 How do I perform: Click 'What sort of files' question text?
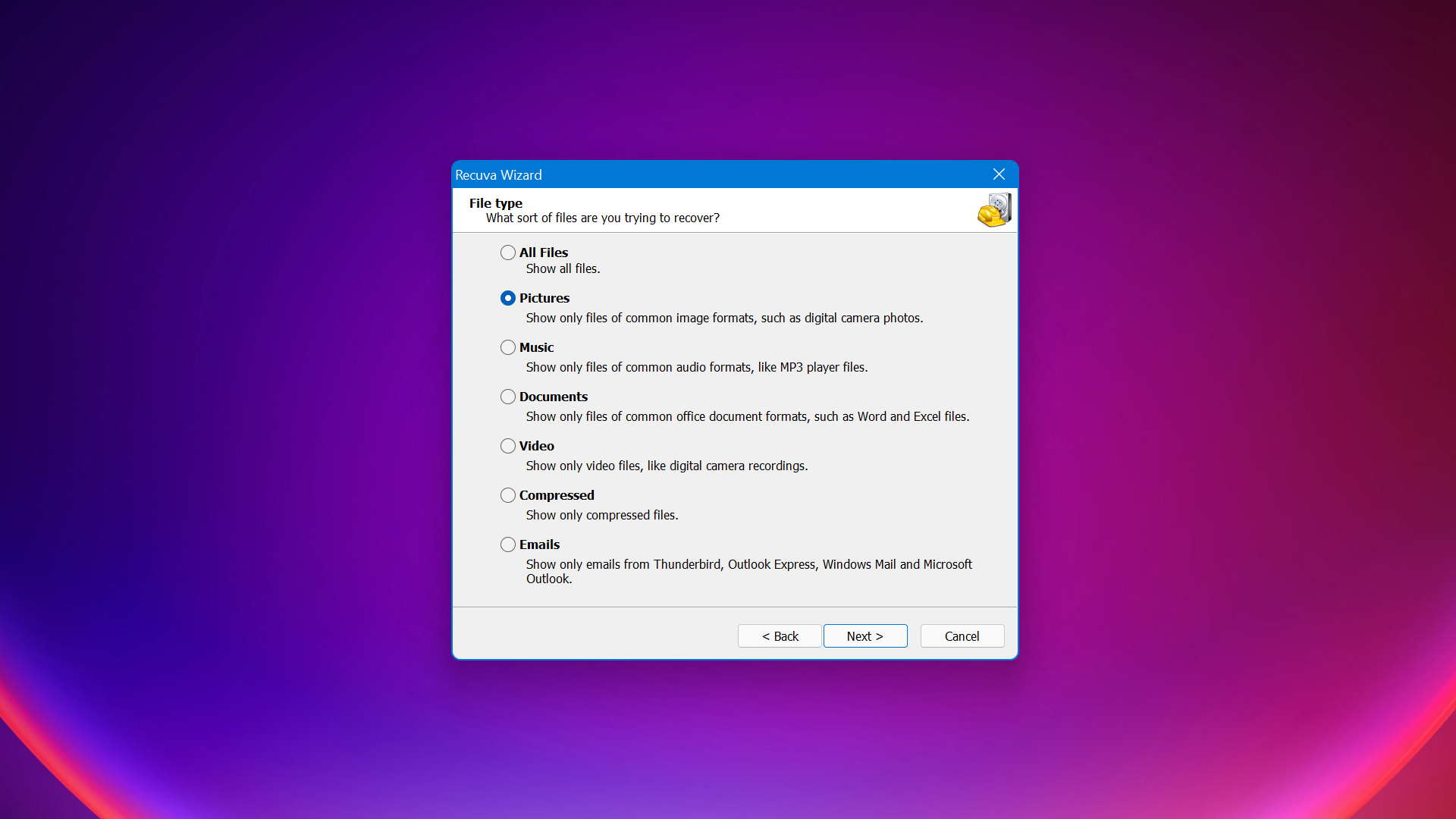[x=602, y=218]
